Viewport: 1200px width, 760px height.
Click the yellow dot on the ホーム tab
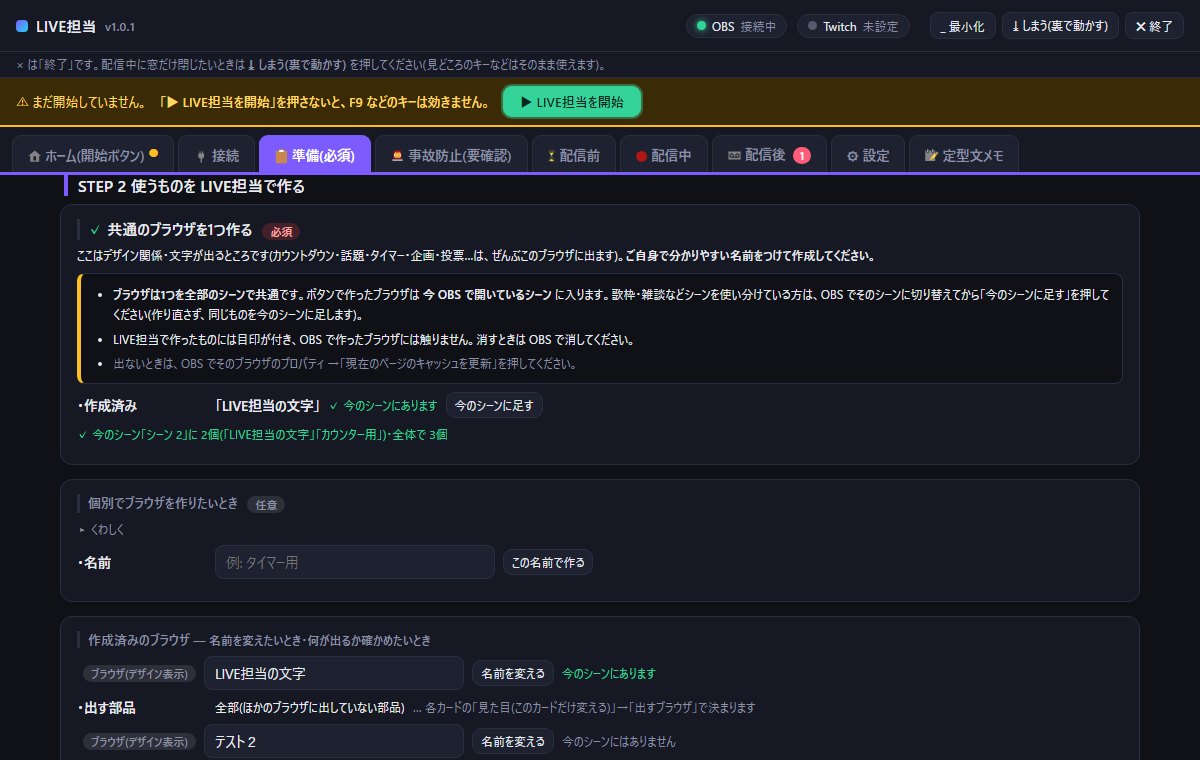point(154,154)
